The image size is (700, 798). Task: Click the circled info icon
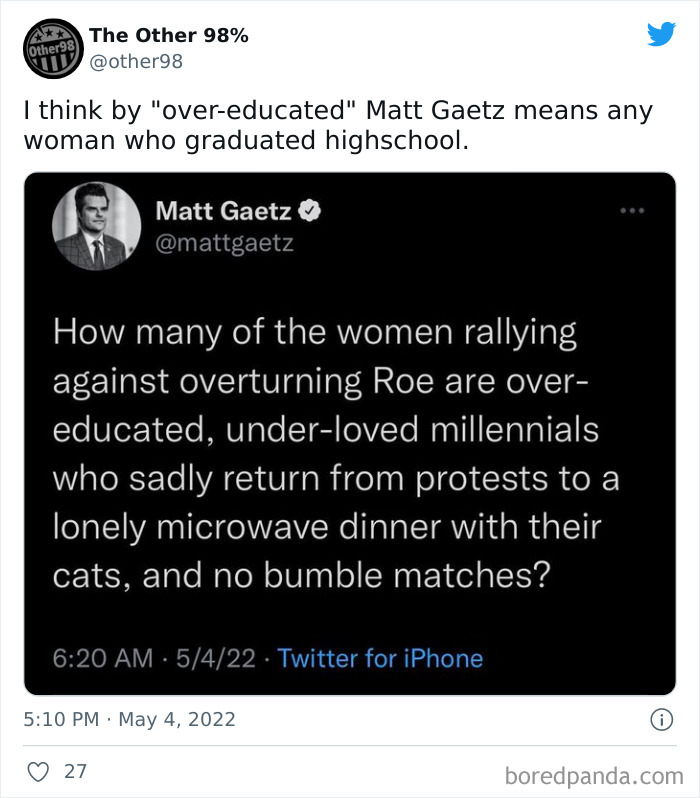[x=660, y=718]
